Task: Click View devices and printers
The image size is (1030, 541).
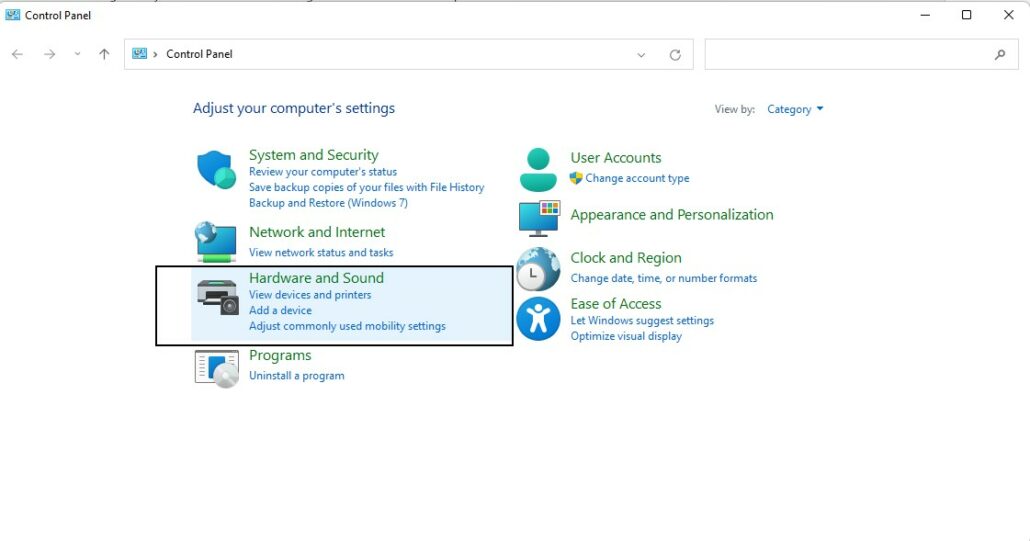Action: (310, 295)
